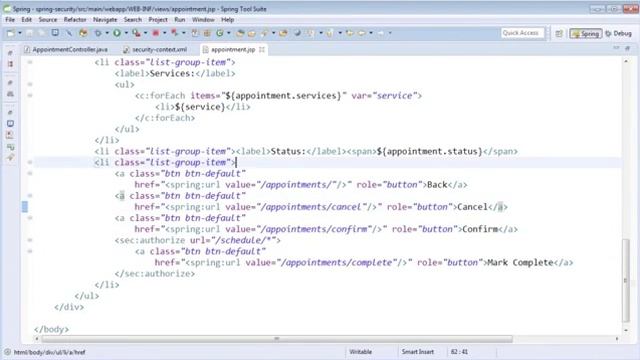The image size is (640, 360).
Task: Open the Help menu
Action: [x=227, y=20]
